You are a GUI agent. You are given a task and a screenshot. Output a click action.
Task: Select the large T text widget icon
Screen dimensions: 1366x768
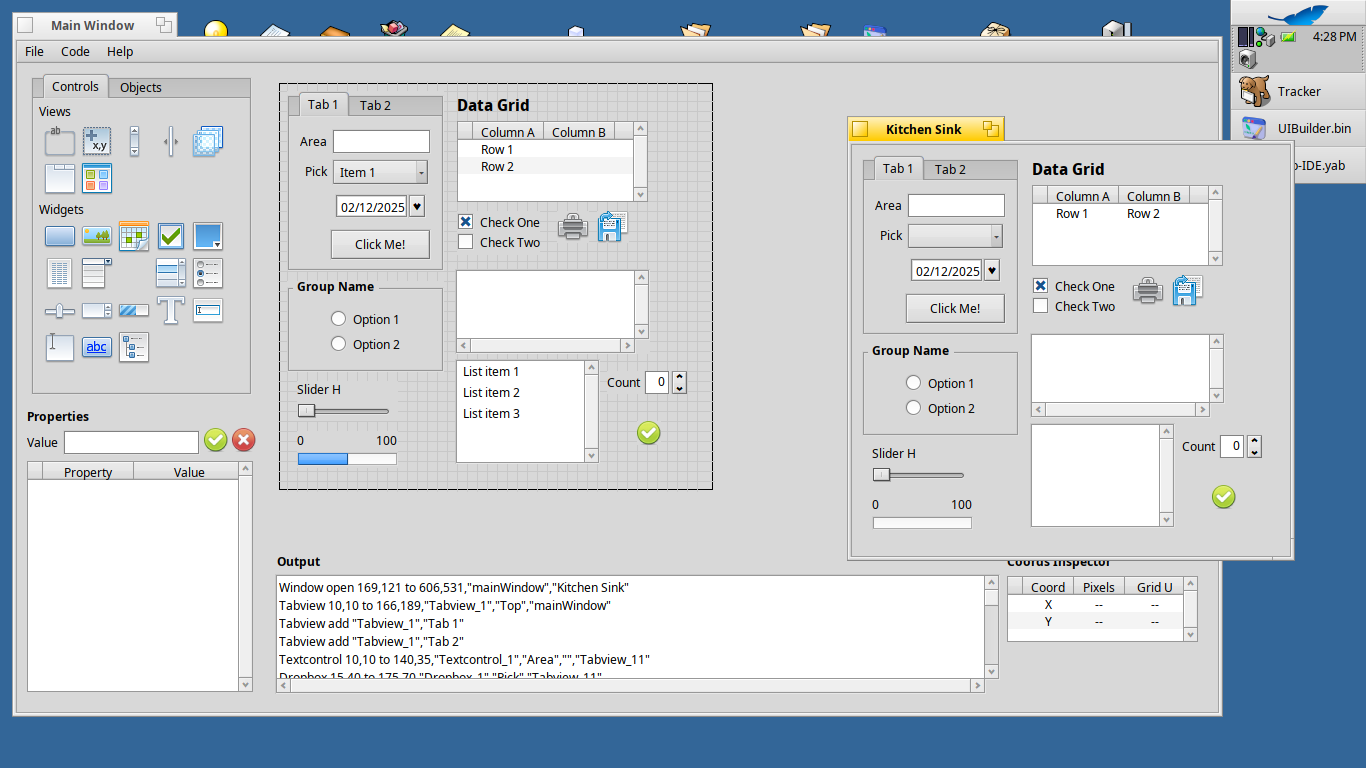pos(171,310)
